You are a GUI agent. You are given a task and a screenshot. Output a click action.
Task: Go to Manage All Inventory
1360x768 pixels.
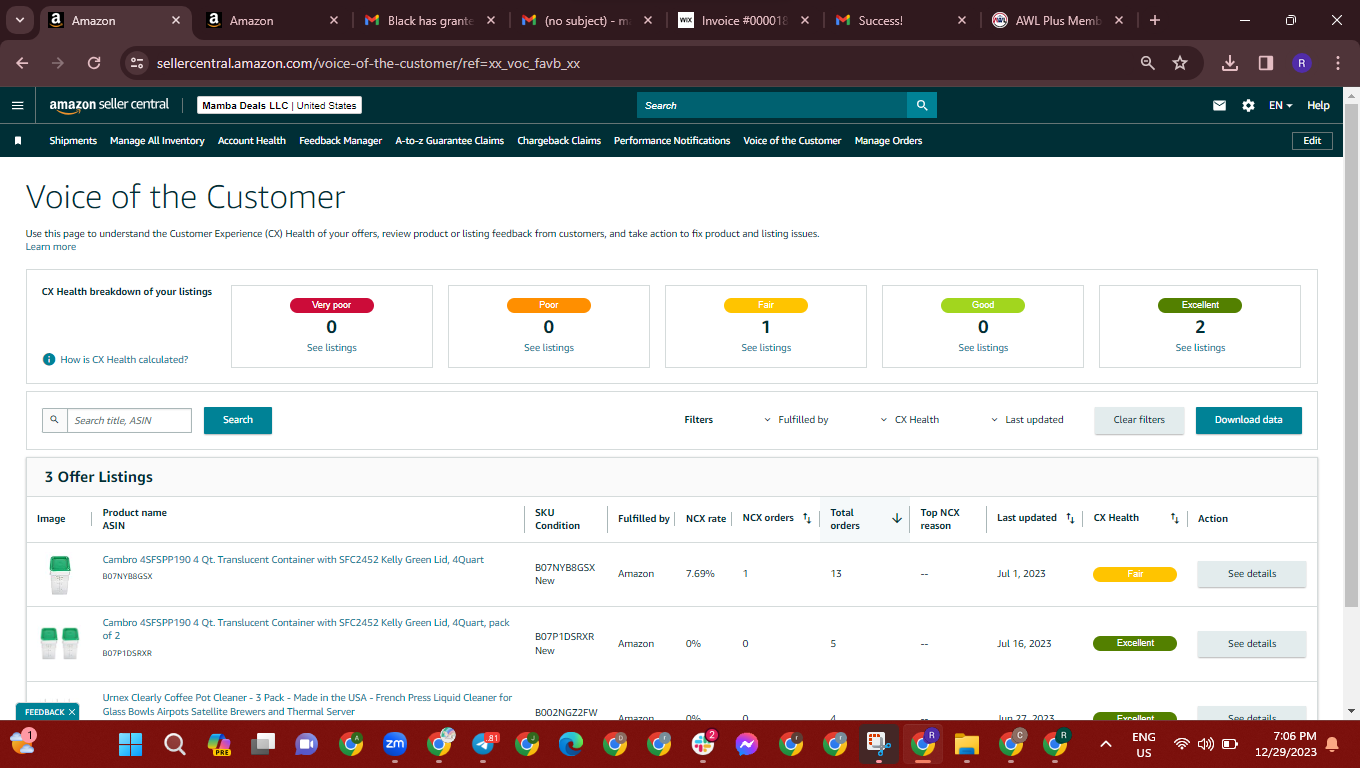tap(157, 141)
